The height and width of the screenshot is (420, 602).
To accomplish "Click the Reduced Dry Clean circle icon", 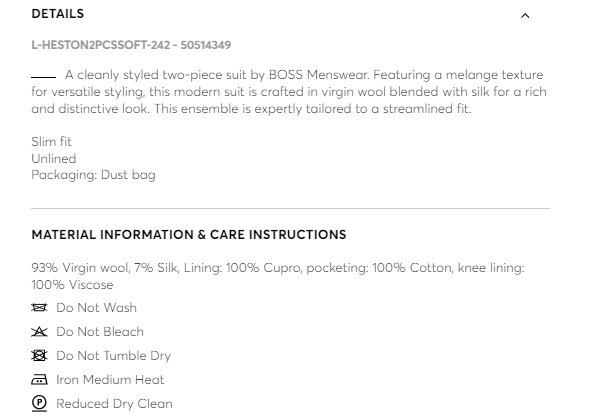I will point(40,404).
